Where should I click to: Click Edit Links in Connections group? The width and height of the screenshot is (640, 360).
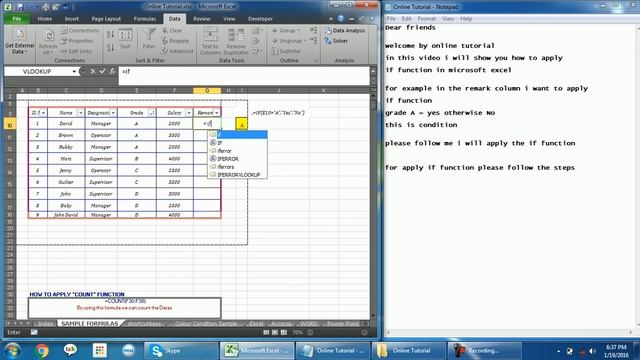(76, 51)
